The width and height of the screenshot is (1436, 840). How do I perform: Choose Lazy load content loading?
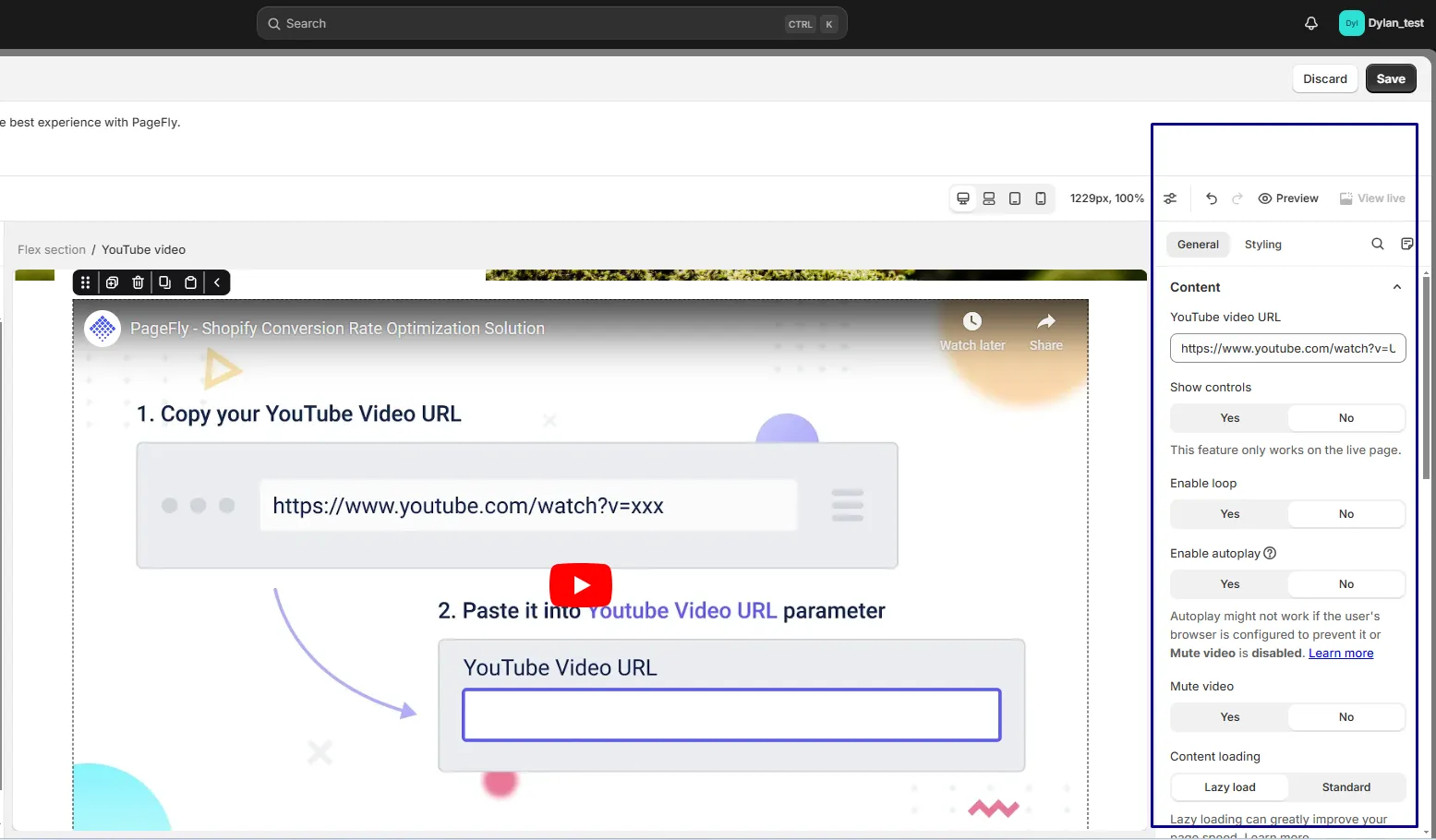point(1229,787)
